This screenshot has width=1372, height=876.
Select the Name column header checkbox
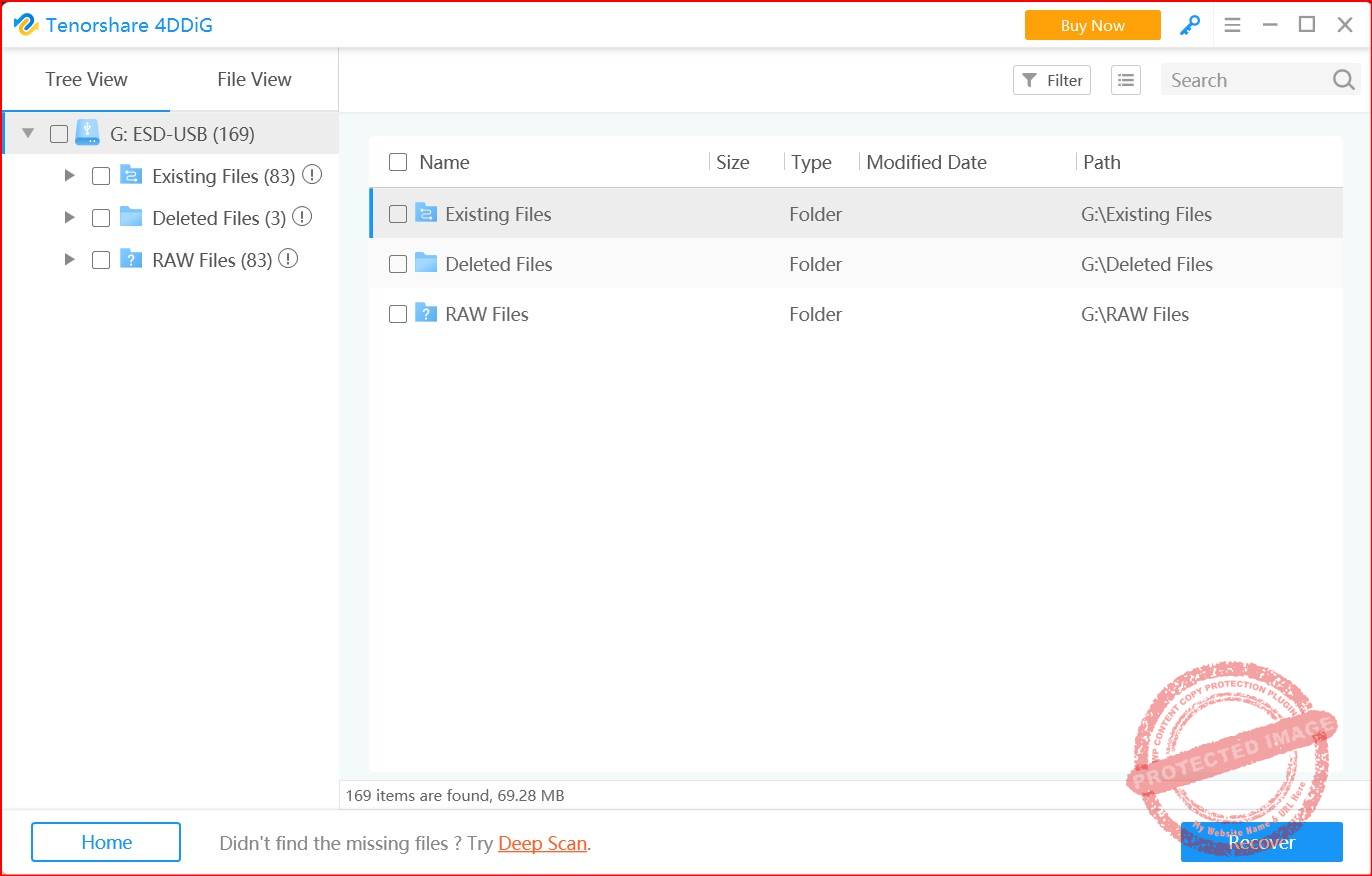pyautogui.click(x=397, y=161)
